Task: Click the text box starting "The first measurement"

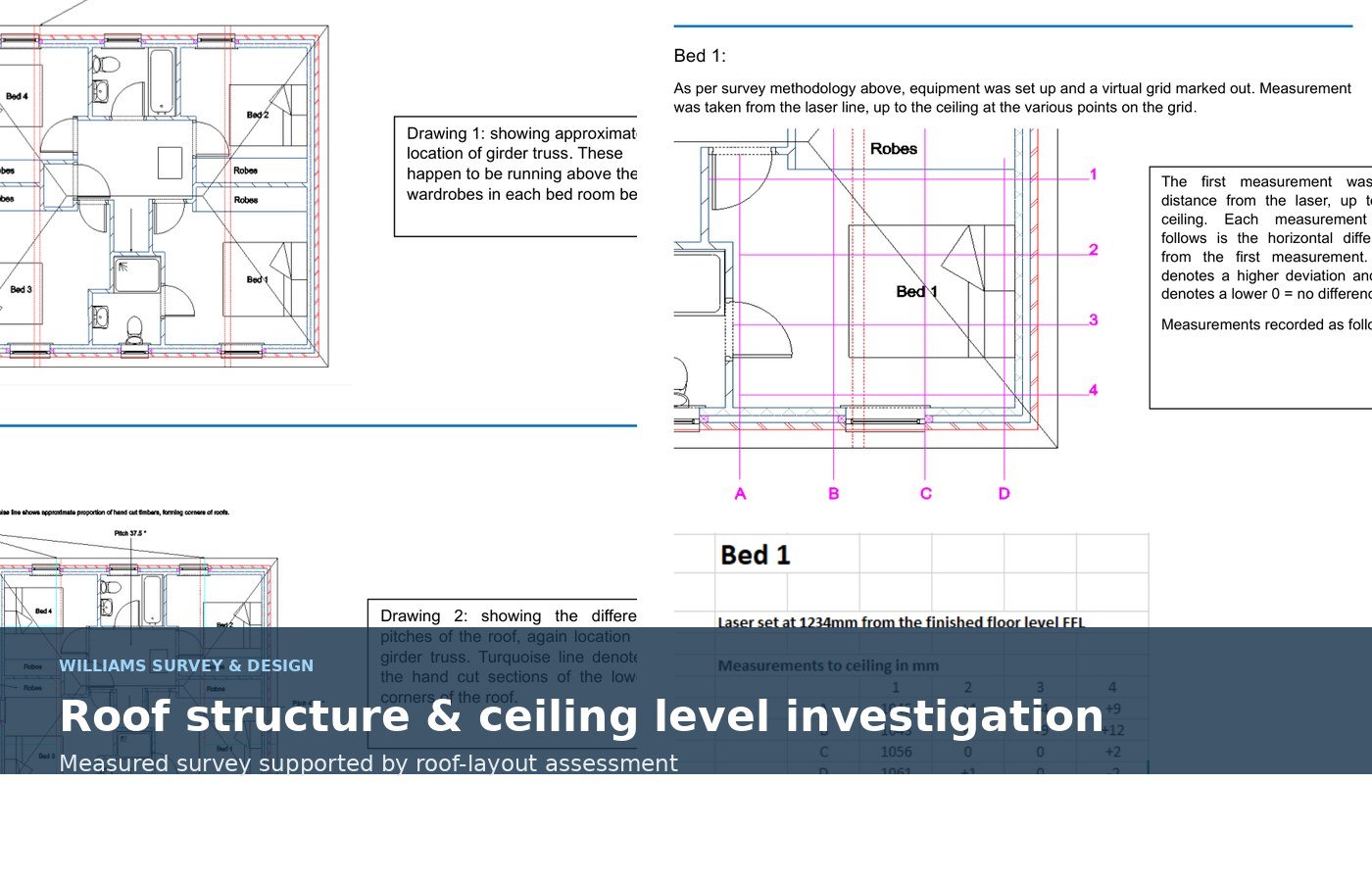Action: pyautogui.click(x=1260, y=287)
